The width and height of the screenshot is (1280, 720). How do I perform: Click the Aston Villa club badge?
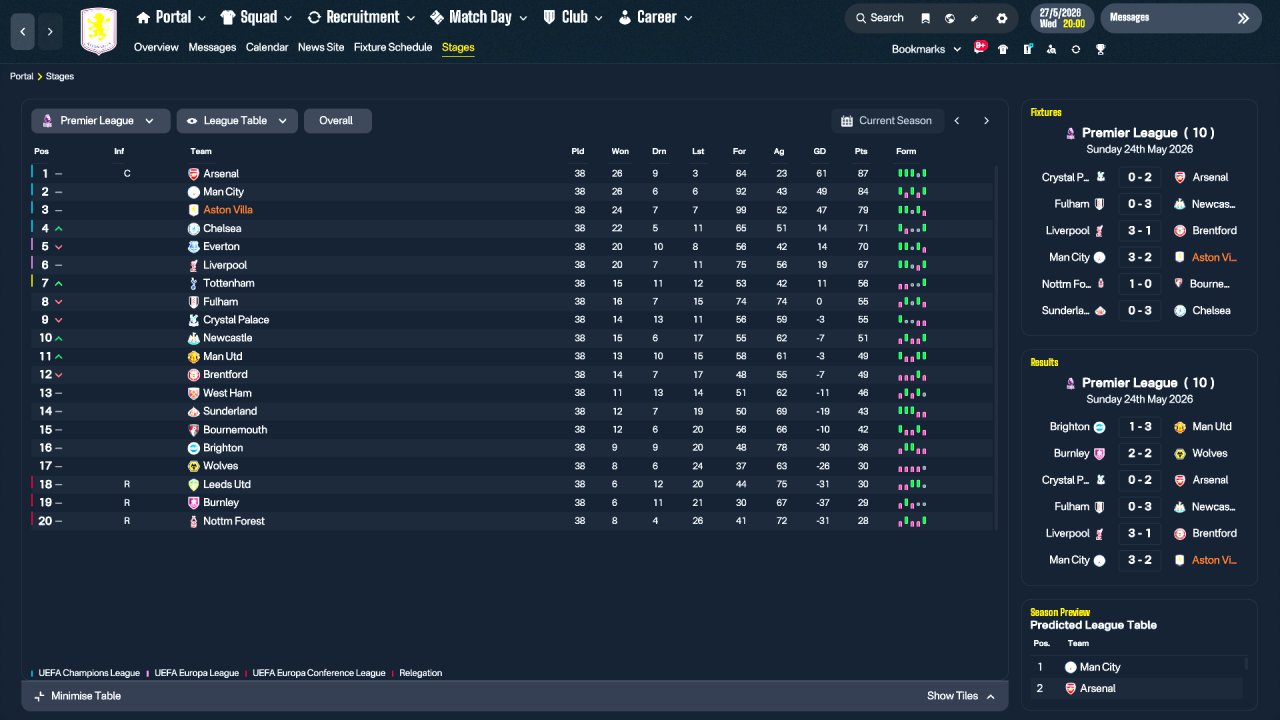coord(98,31)
